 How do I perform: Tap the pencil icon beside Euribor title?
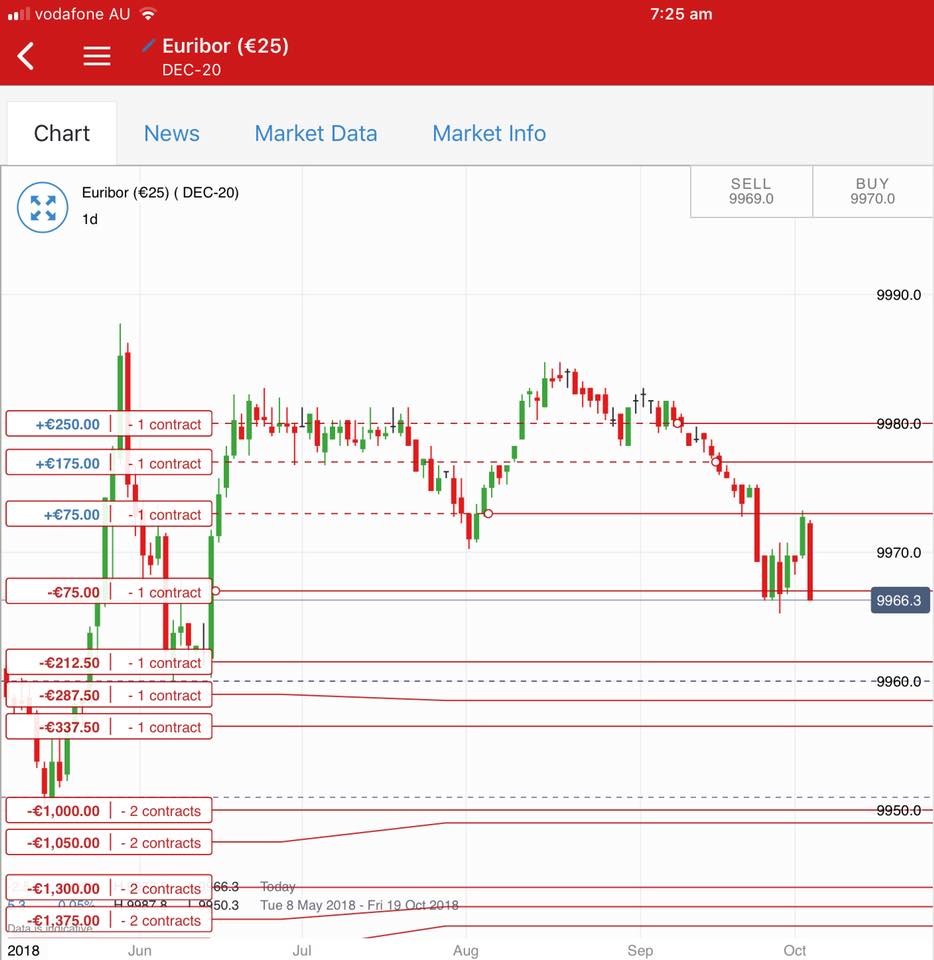148,45
